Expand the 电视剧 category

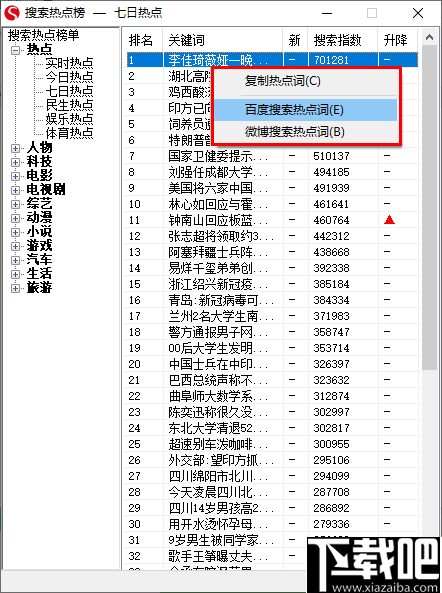pyautogui.click(x=15, y=191)
